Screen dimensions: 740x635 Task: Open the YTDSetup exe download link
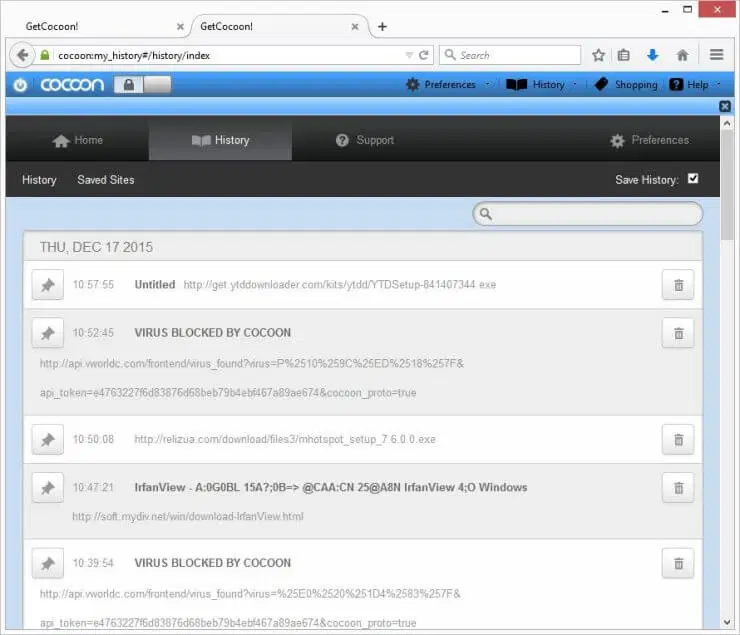(x=340, y=284)
